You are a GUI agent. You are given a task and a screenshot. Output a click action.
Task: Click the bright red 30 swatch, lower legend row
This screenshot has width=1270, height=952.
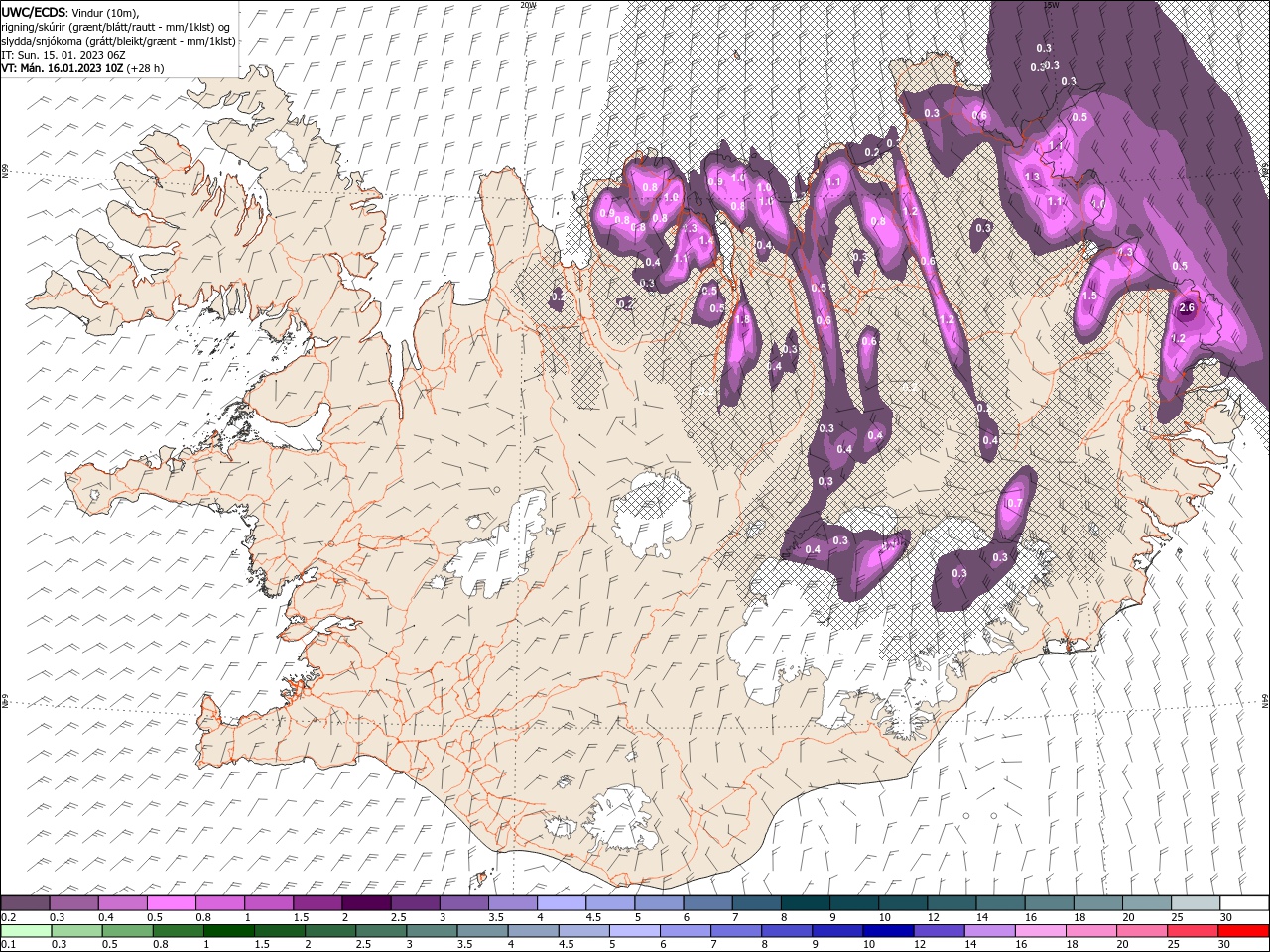pos(1242,931)
